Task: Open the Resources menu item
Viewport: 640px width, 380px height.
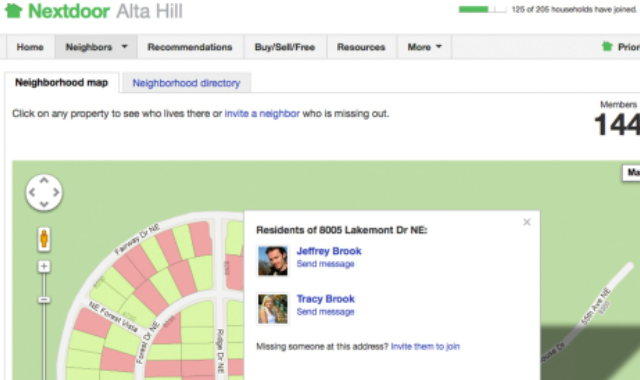Action: pos(361,47)
